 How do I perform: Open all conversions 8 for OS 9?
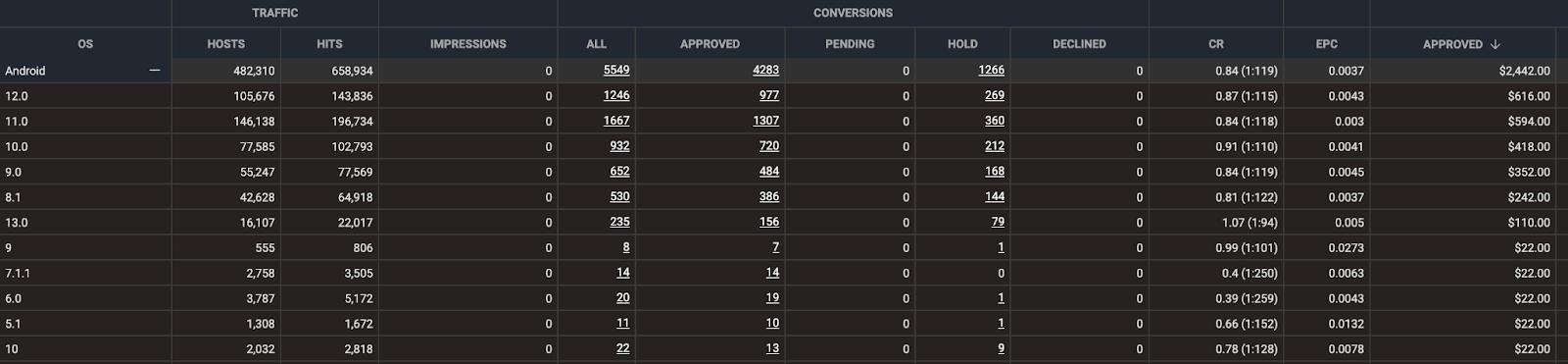pos(626,247)
